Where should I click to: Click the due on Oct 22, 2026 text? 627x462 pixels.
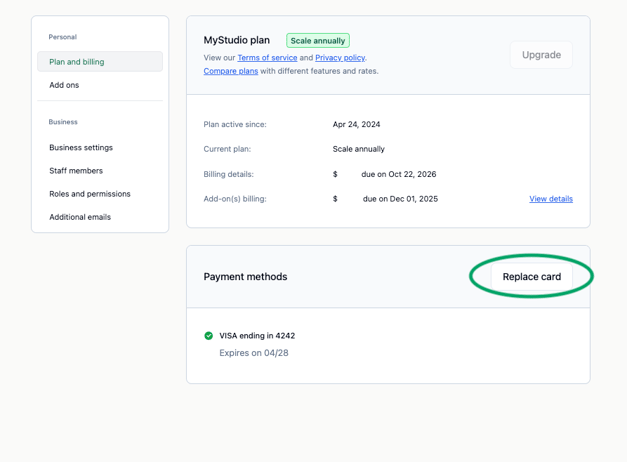[398, 174]
